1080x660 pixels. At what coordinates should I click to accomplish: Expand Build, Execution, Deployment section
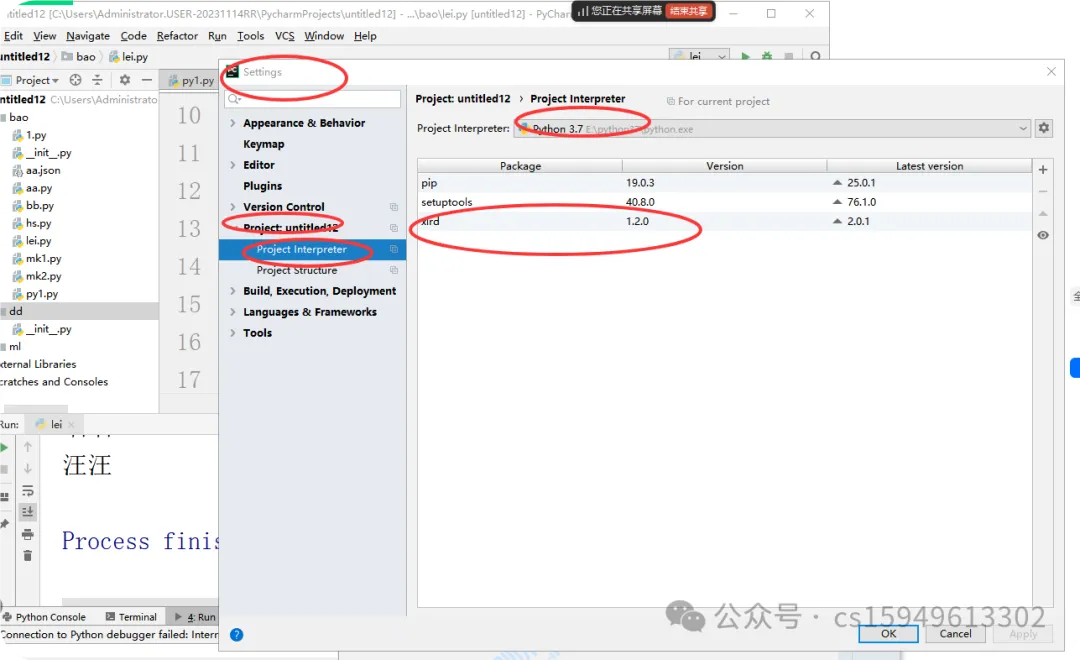point(233,291)
